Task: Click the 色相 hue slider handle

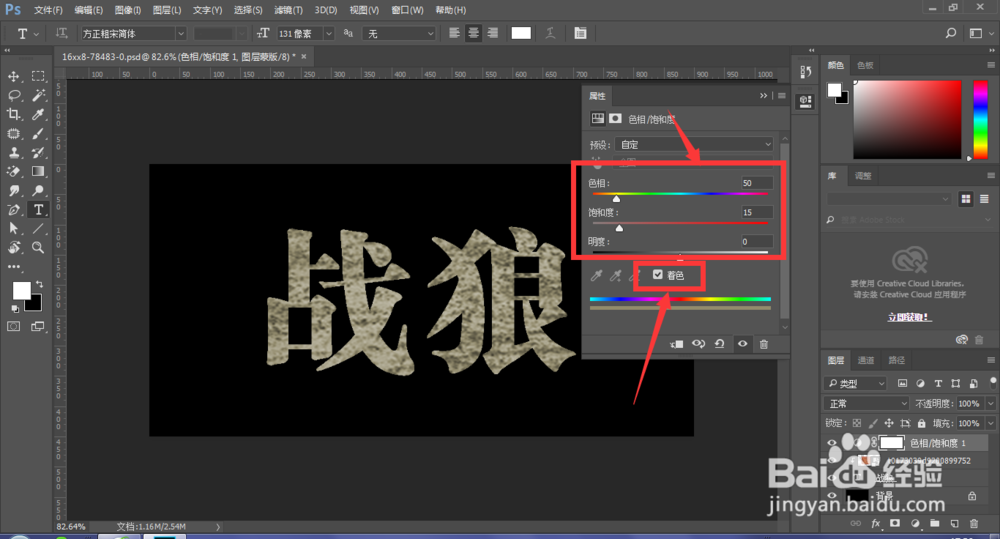Action: pyautogui.click(x=616, y=199)
